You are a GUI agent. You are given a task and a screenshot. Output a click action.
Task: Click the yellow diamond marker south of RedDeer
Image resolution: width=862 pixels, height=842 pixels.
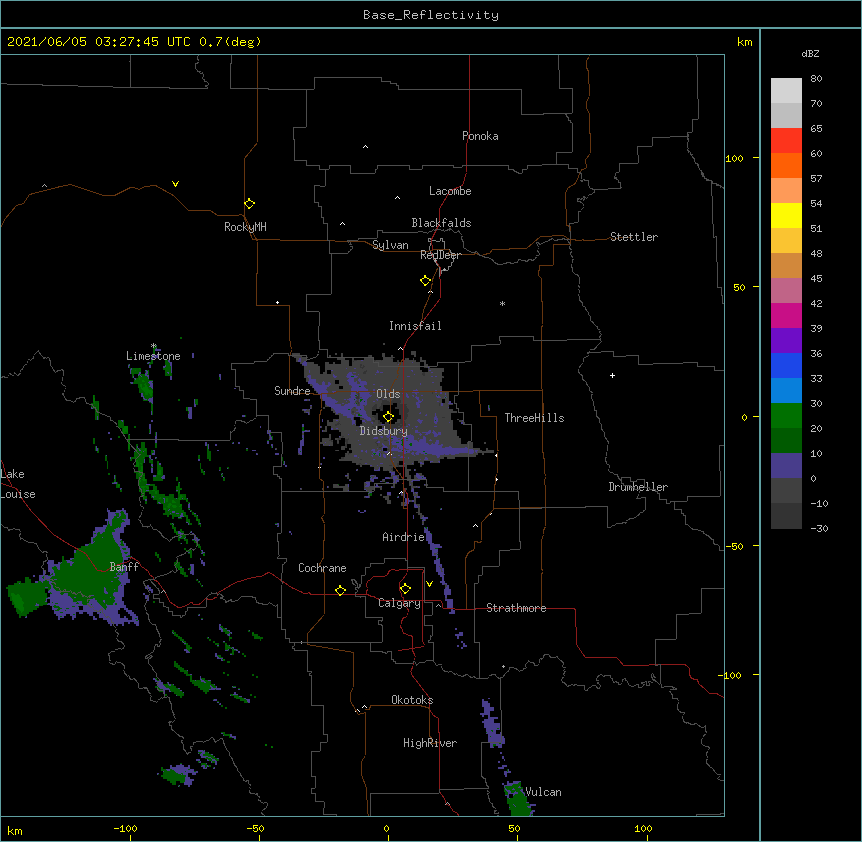tap(426, 281)
